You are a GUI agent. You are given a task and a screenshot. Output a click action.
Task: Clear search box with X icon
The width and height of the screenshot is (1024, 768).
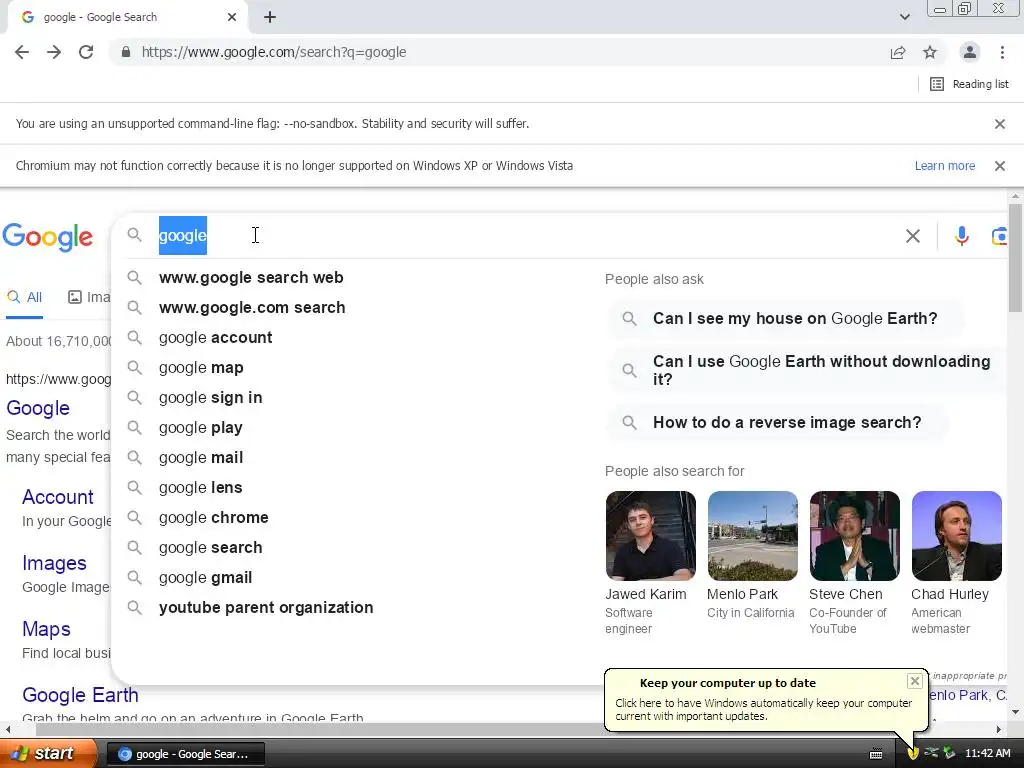click(x=913, y=236)
